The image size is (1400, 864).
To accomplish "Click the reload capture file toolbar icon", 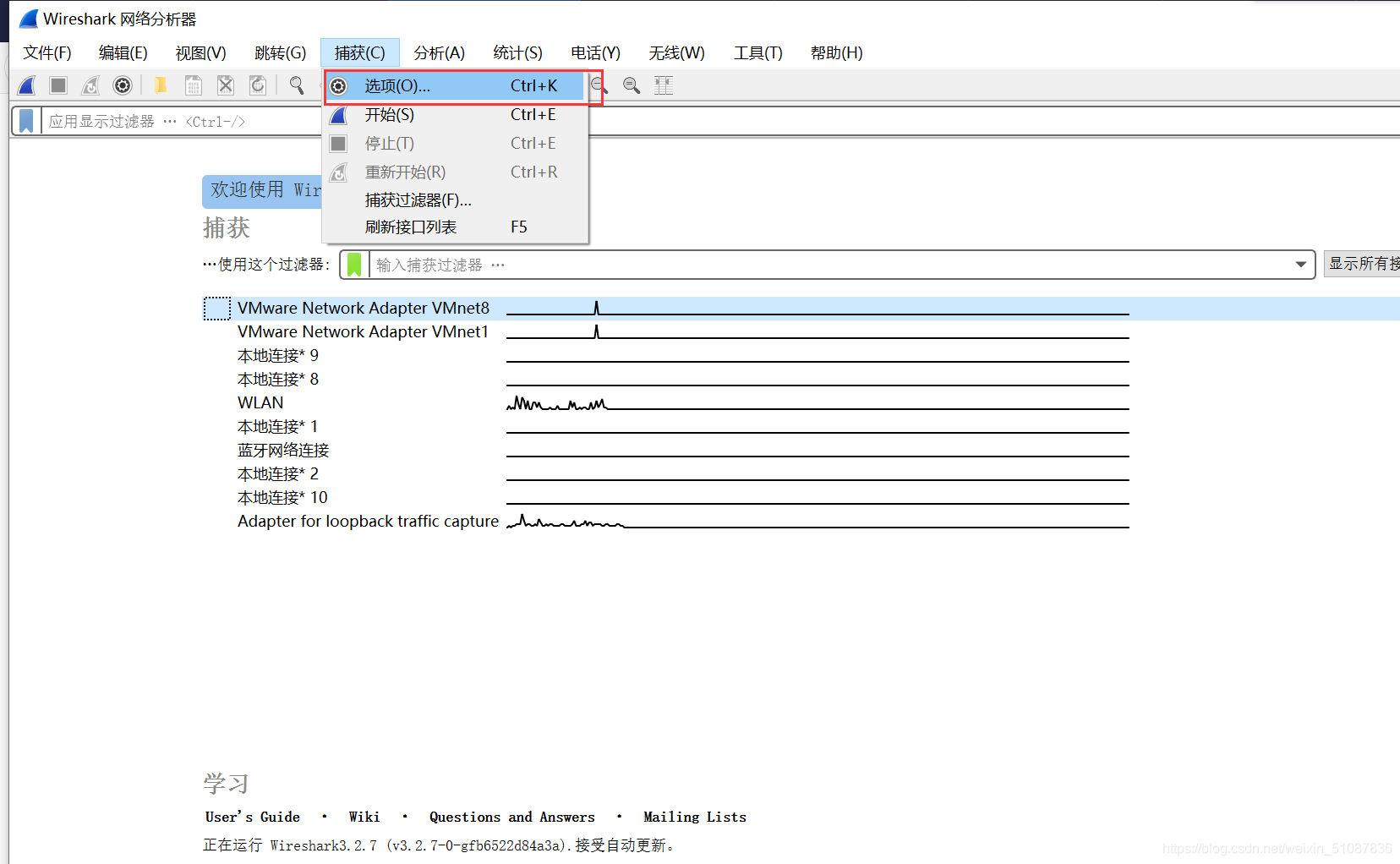I will (258, 85).
